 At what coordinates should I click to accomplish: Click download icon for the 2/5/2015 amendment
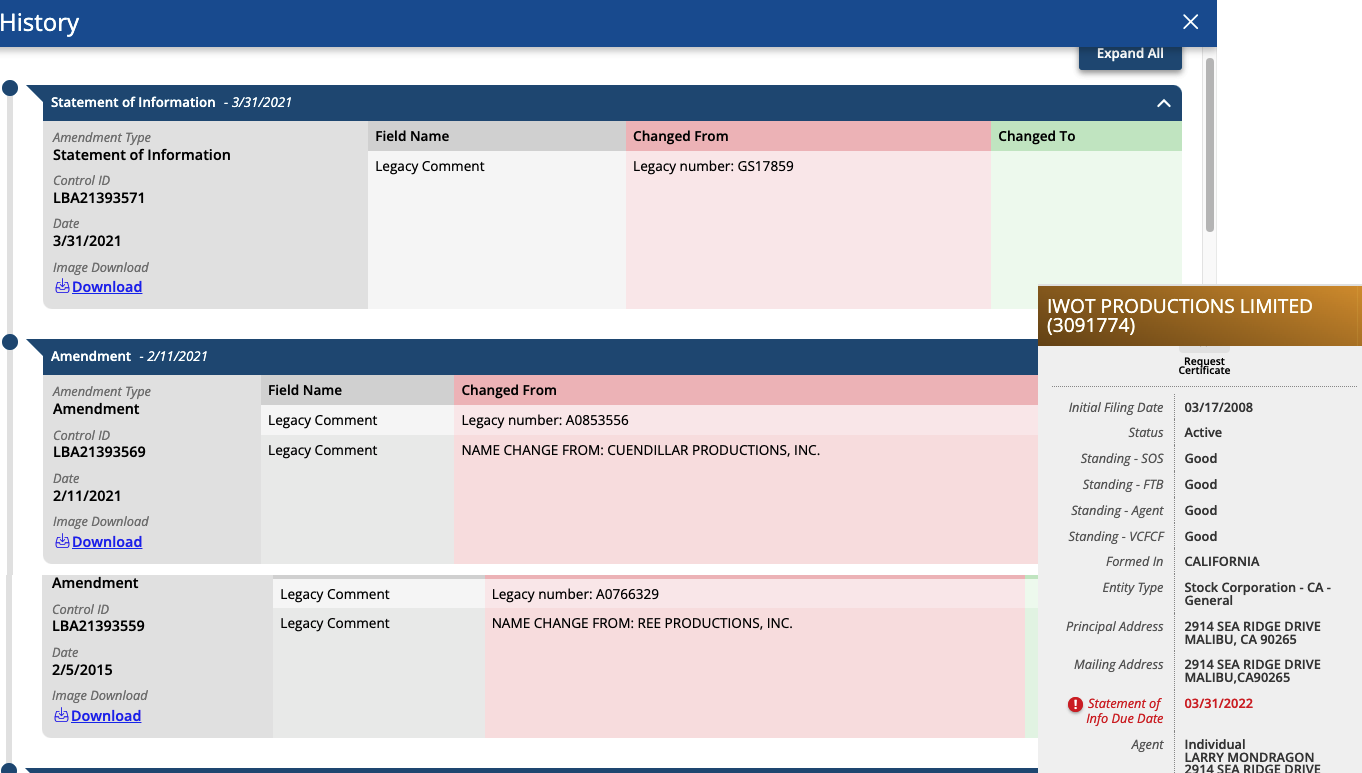61,716
